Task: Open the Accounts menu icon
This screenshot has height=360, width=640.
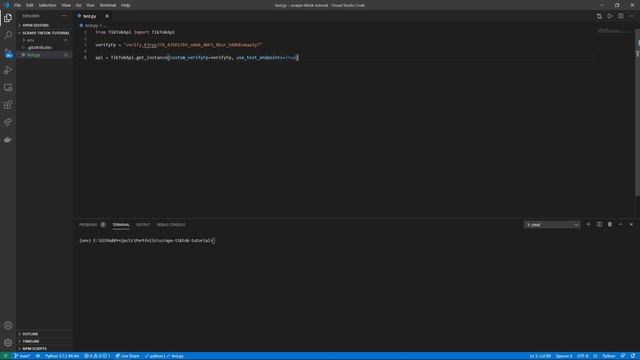Action: click(8, 325)
